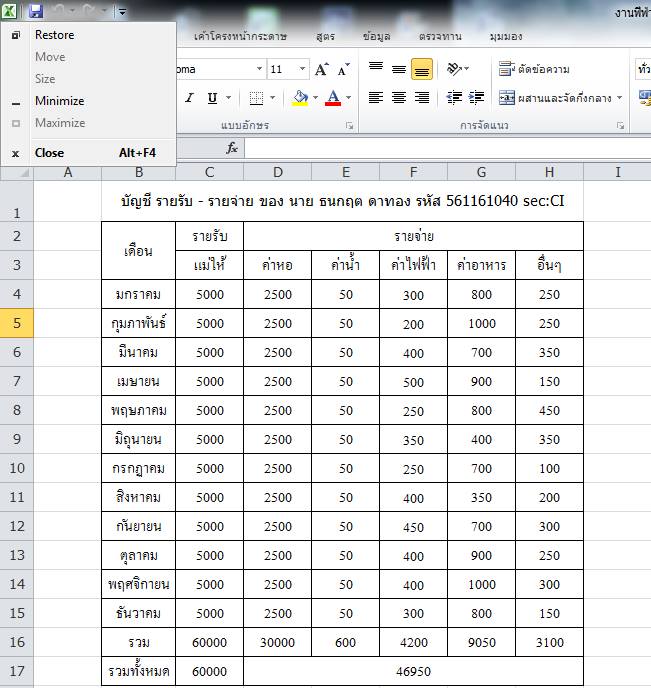Click the fx insert function icon
651x688 pixels.
point(232,148)
